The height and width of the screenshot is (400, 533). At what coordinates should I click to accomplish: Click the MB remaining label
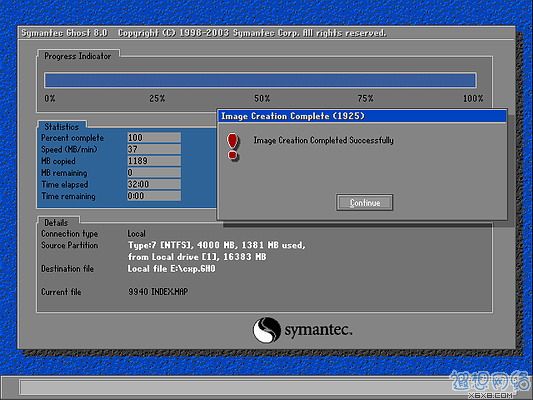point(64,173)
